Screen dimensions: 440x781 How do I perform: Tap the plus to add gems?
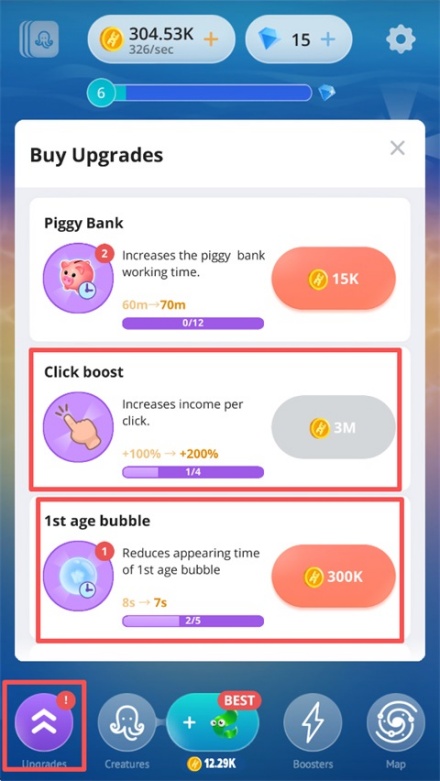coord(327,39)
